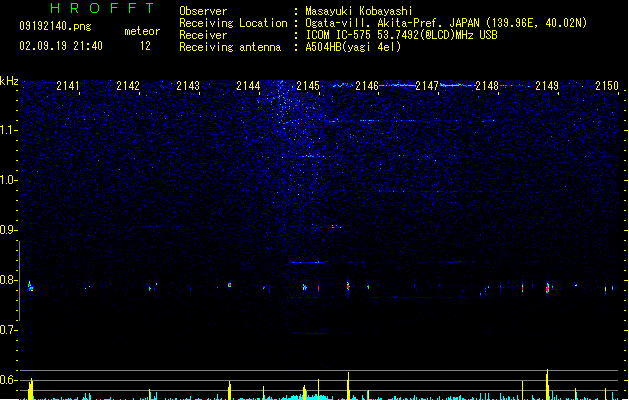Click the HROFFT title text
The image size is (629, 400).
coord(103,8)
